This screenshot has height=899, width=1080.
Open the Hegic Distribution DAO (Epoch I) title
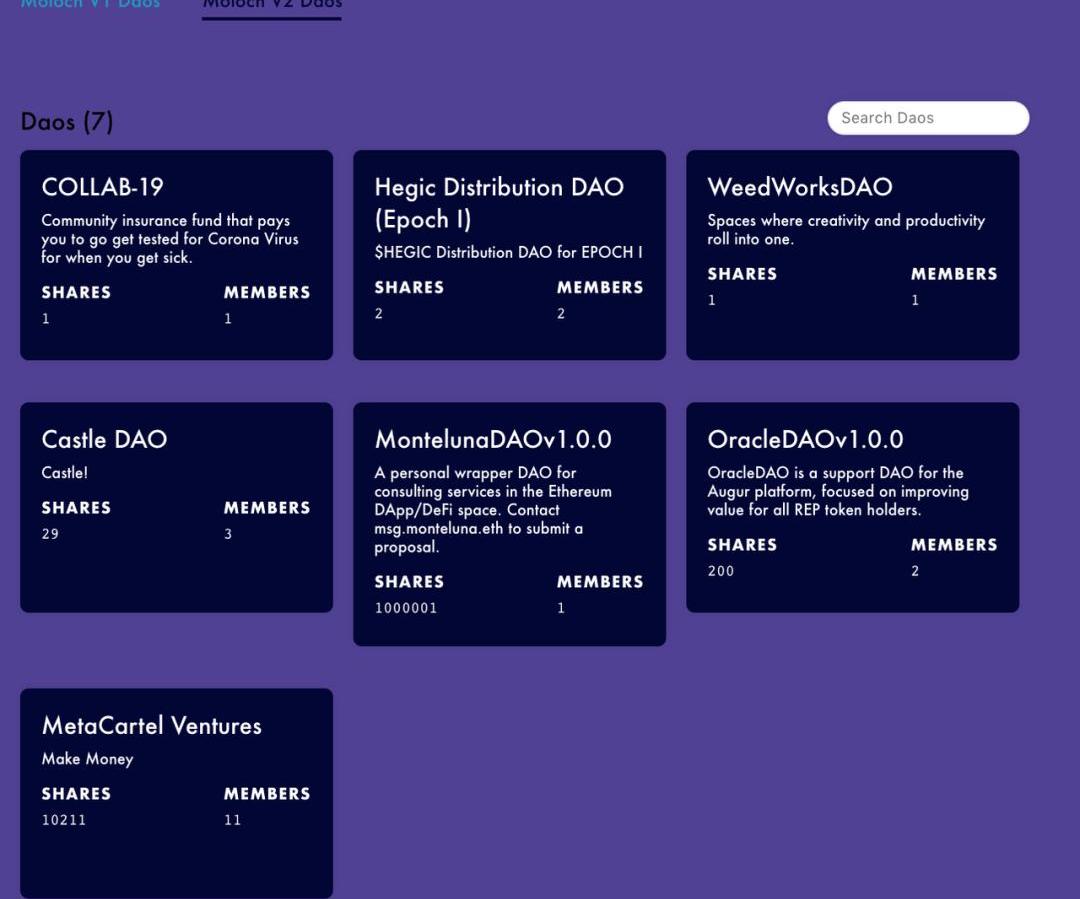[499, 203]
